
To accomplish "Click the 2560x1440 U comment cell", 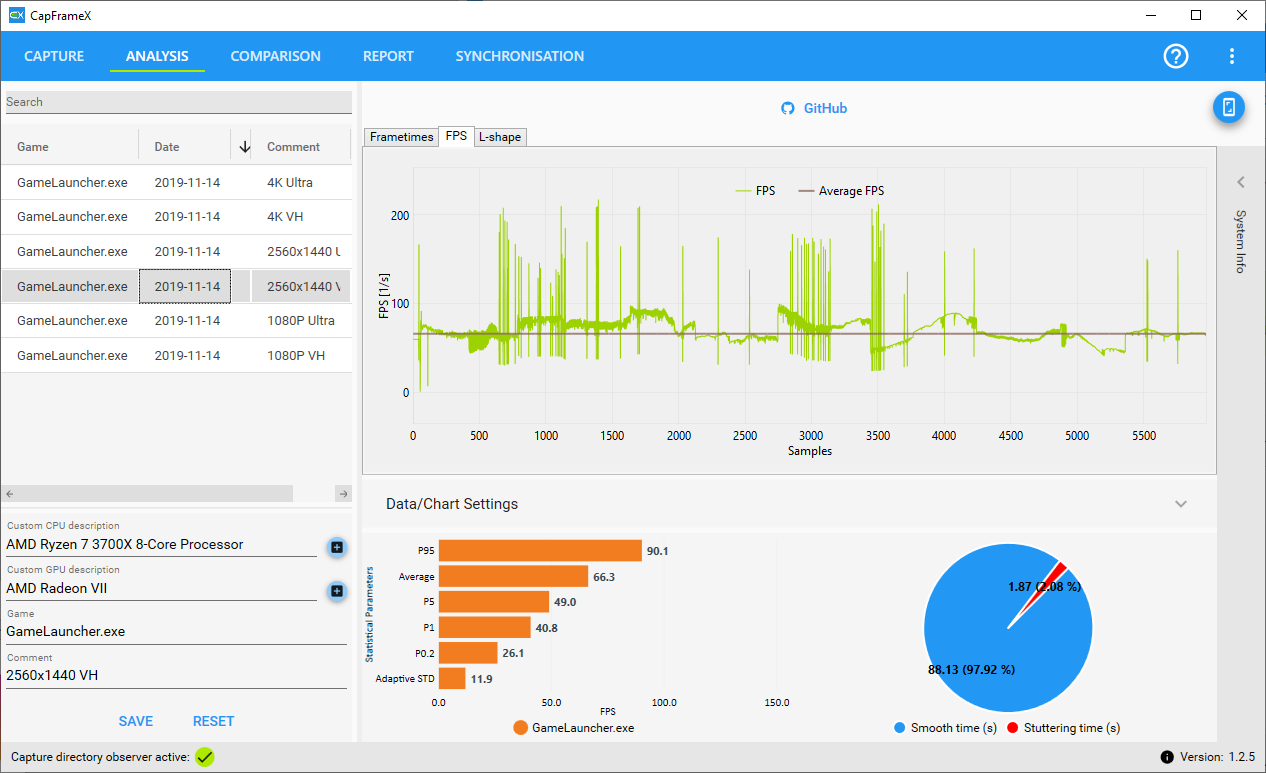I will 301,252.
